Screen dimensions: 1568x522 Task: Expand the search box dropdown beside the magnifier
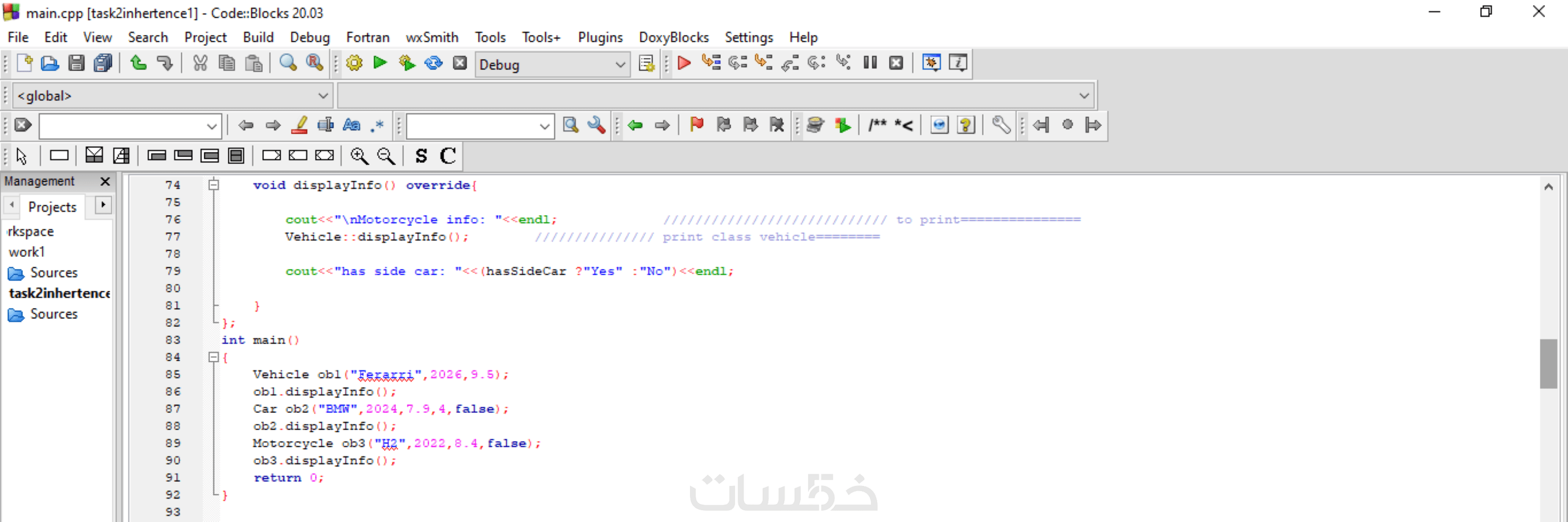tap(545, 126)
